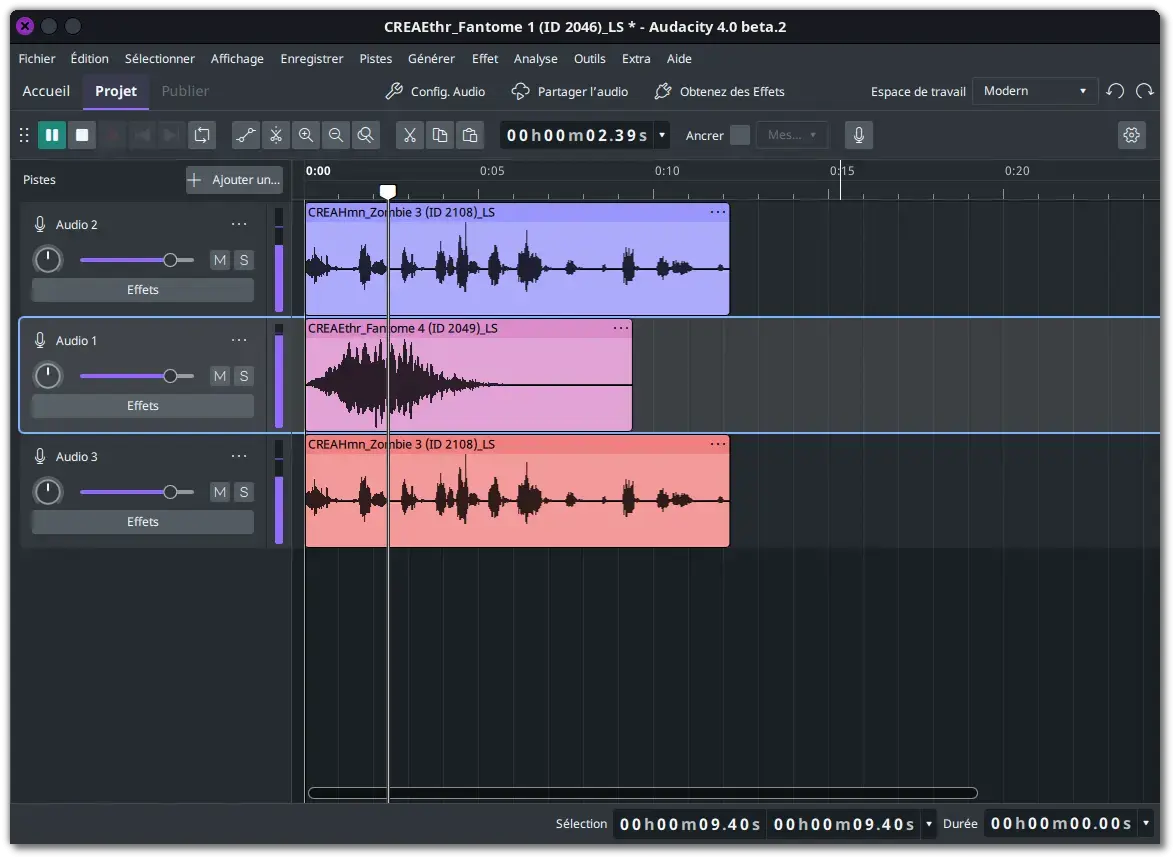Stop playback with the stop button

tap(82, 136)
